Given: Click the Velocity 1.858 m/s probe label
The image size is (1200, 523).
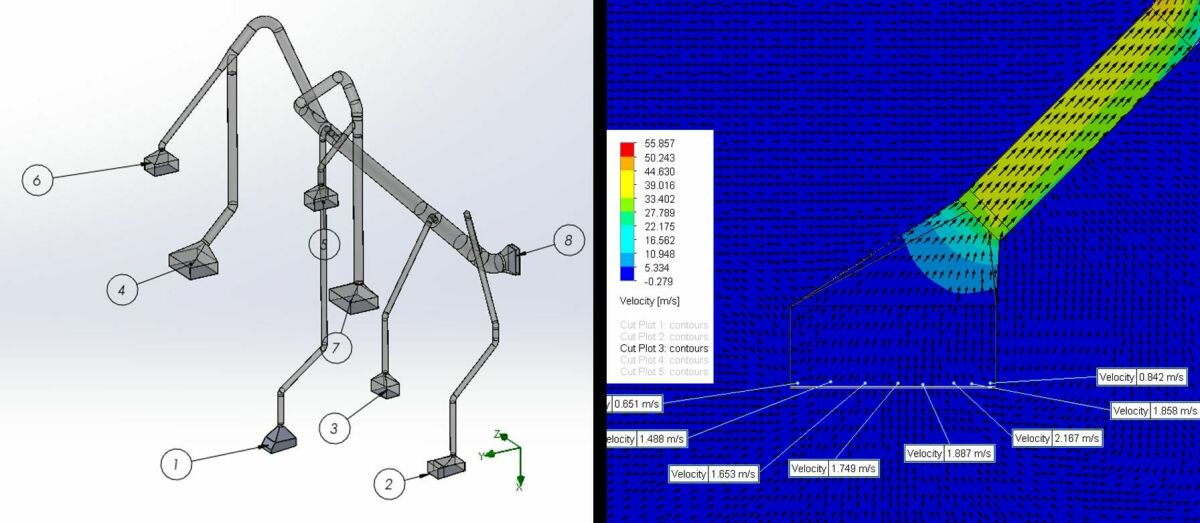Looking at the screenshot, I should (x=1155, y=411).
